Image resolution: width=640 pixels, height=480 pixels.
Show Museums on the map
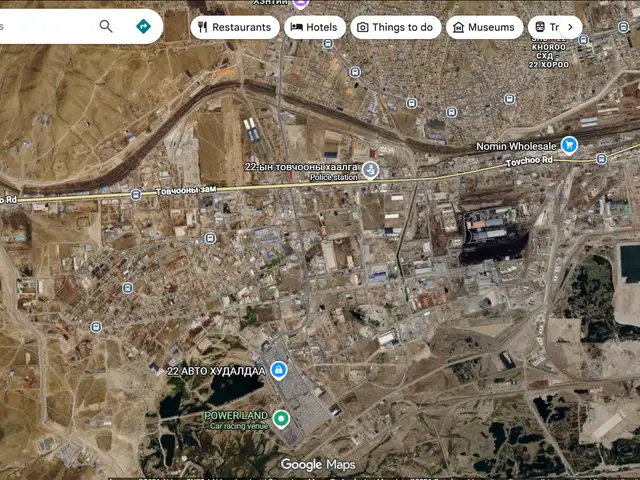tap(484, 27)
